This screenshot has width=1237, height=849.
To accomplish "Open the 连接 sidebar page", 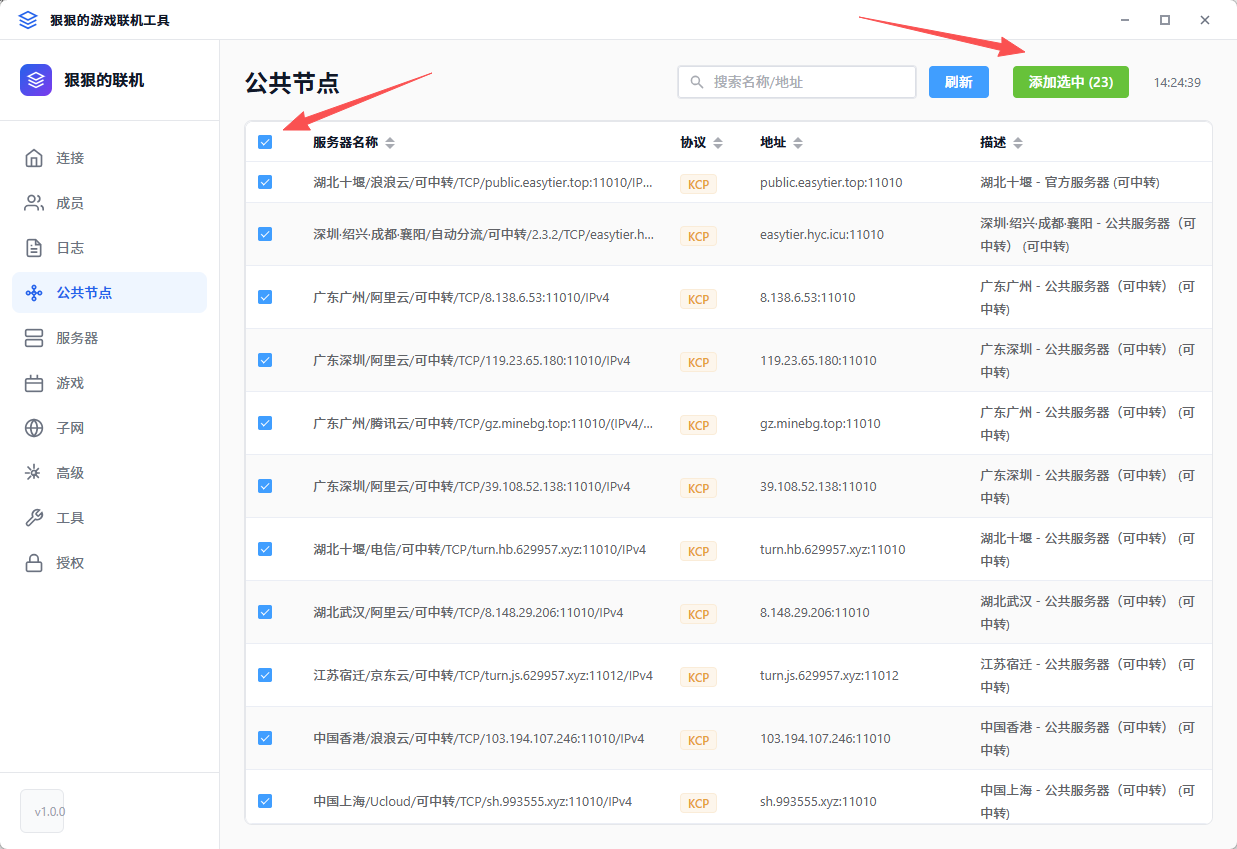I will click(110, 158).
